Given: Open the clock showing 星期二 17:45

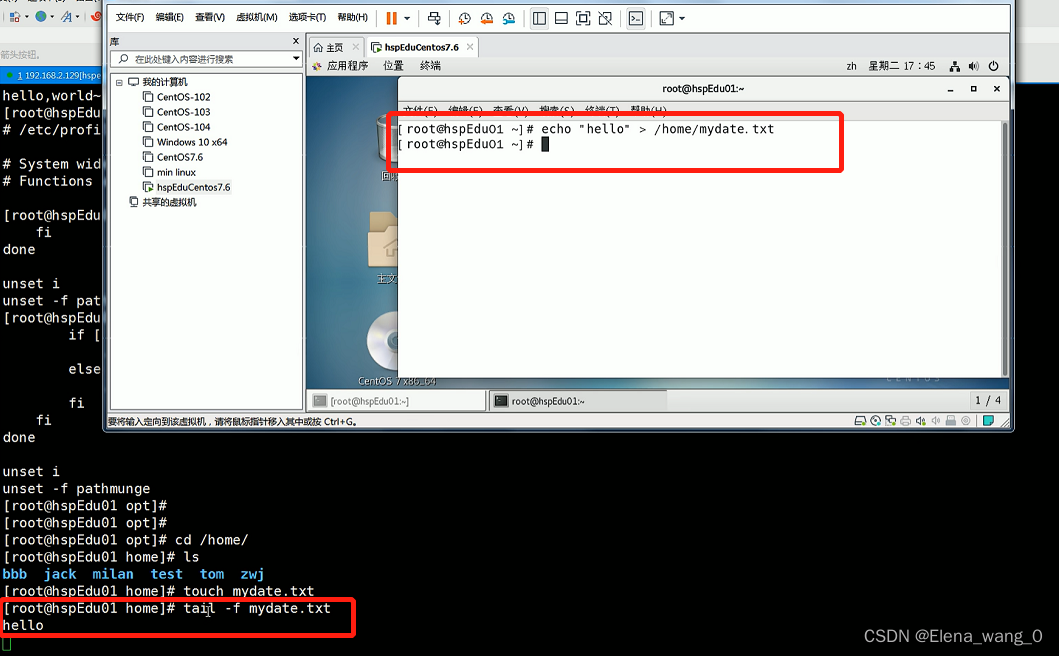Looking at the screenshot, I should pyautogui.click(x=902, y=66).
